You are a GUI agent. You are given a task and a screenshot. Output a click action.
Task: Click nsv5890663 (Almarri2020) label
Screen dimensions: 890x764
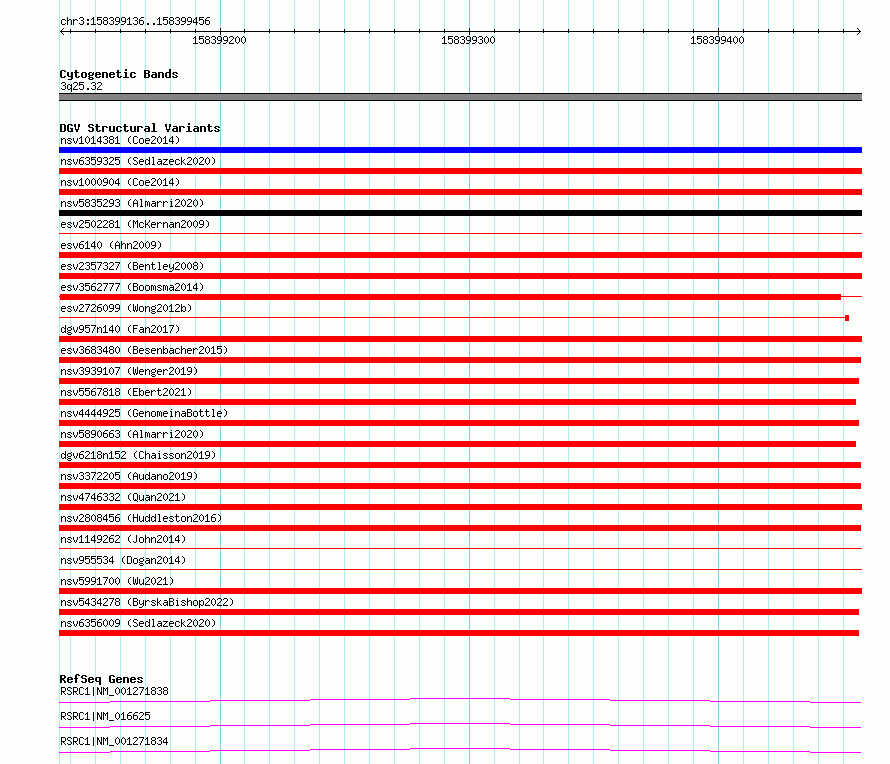132,434
